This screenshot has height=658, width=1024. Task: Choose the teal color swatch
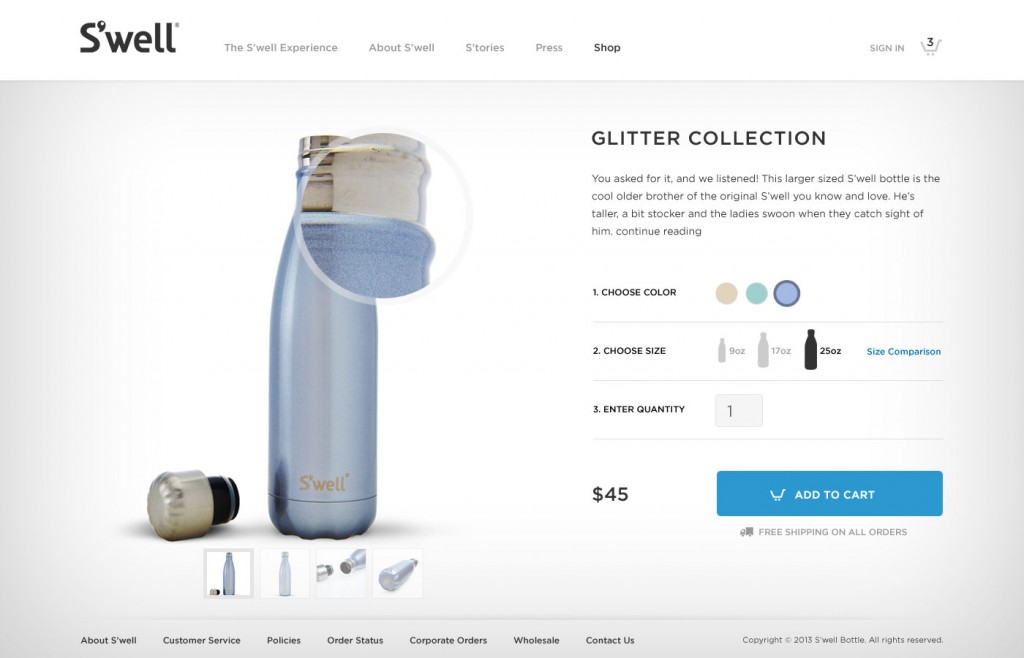click(756, 293)
